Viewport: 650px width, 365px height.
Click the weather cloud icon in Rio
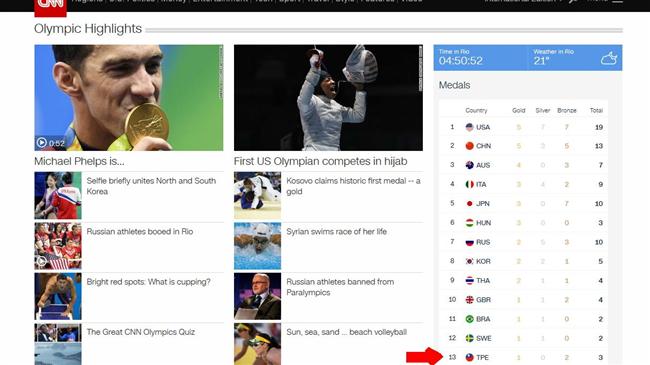pos(609,58)
